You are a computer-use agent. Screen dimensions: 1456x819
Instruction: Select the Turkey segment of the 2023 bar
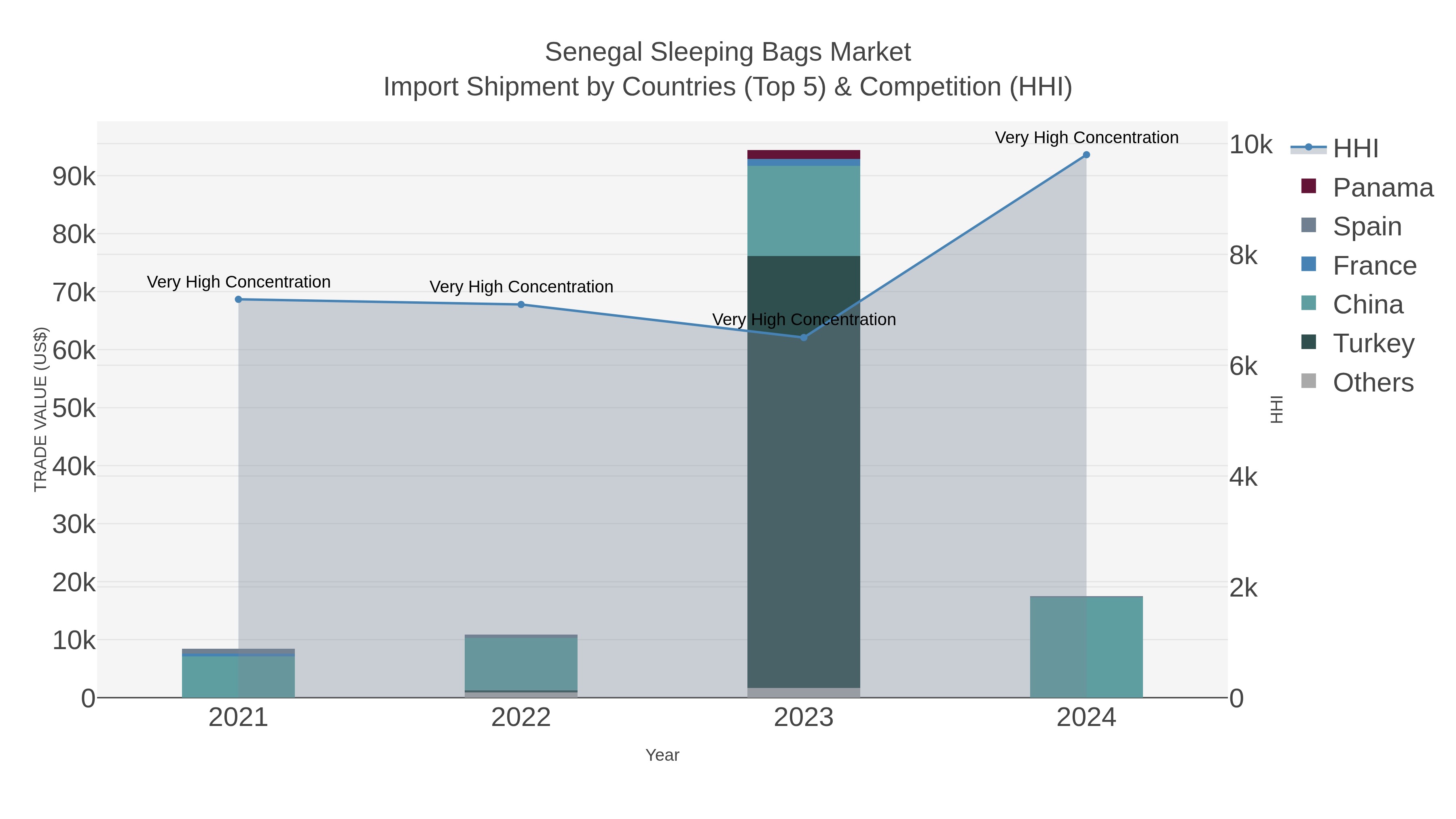pos(804,472)
